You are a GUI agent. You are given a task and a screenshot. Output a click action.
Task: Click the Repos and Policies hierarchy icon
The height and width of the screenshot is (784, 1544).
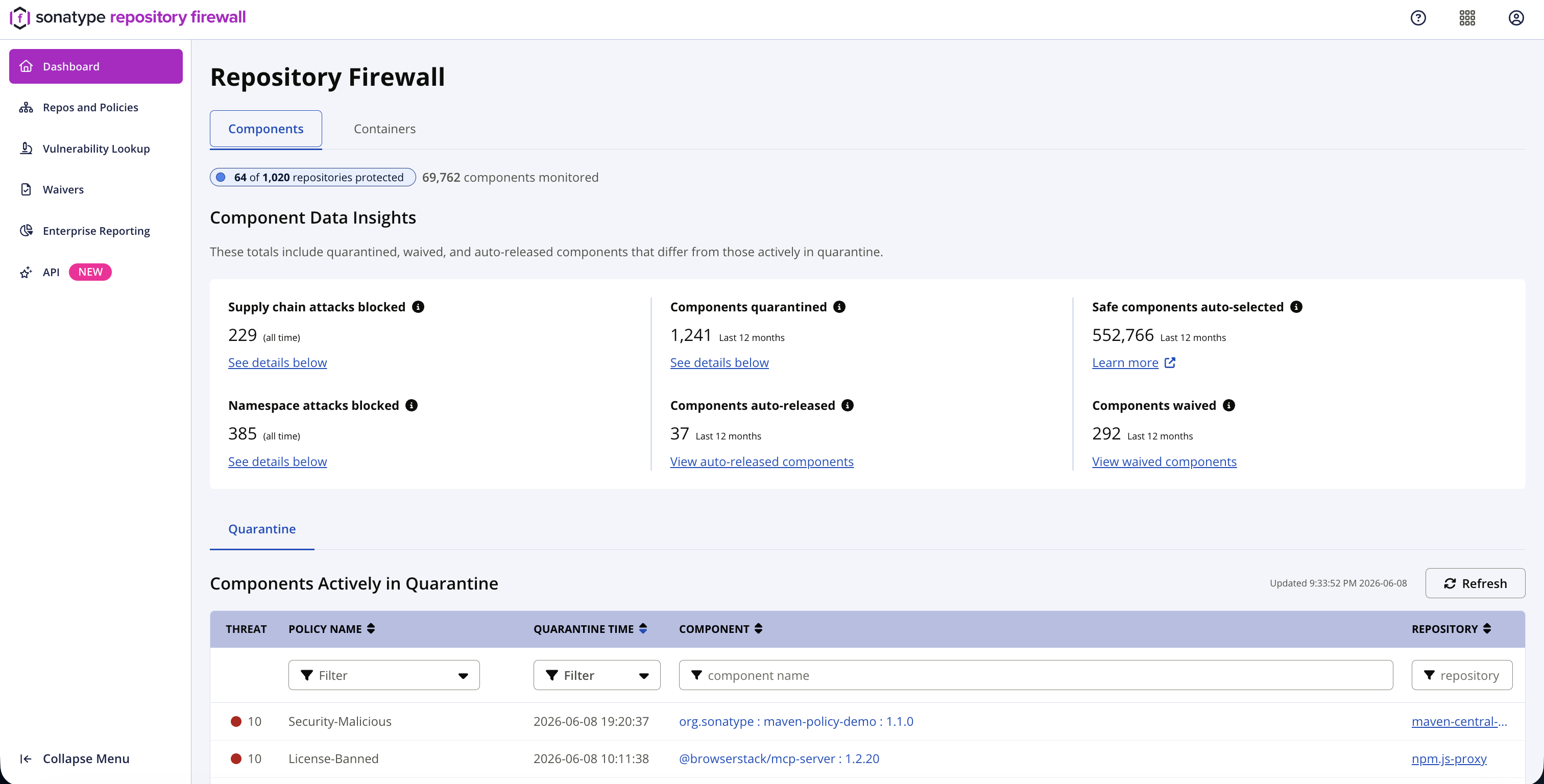[26, 107]
